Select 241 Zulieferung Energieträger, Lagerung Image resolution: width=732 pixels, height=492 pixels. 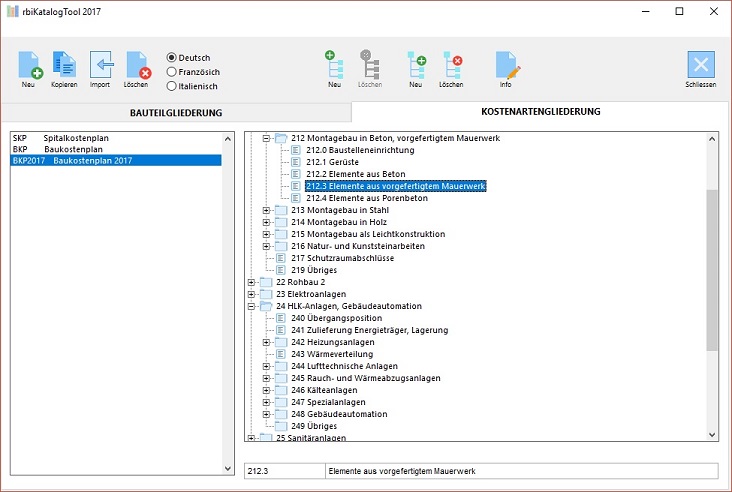(370, 330)
